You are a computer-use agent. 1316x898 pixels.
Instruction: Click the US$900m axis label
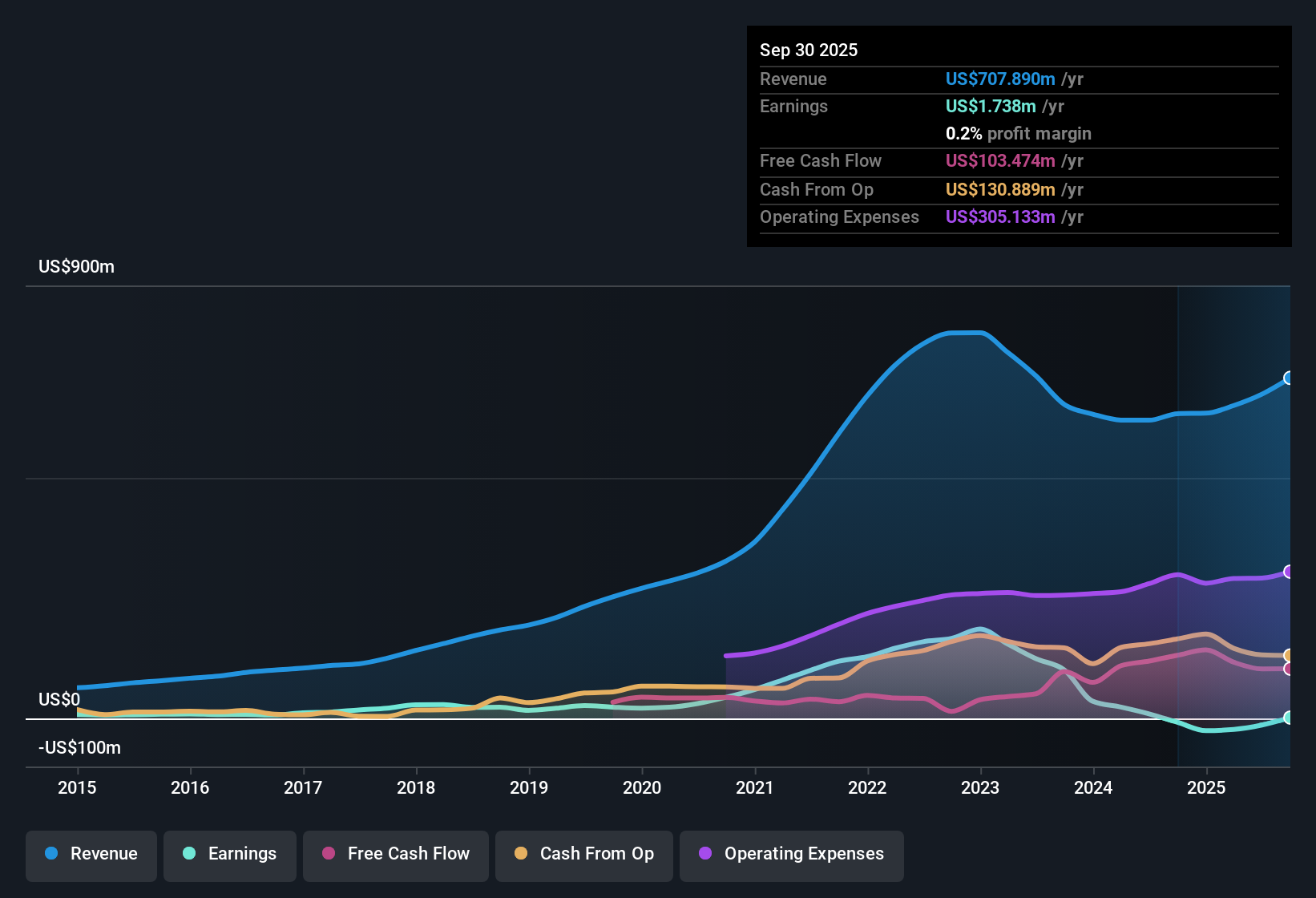point(76,266)
